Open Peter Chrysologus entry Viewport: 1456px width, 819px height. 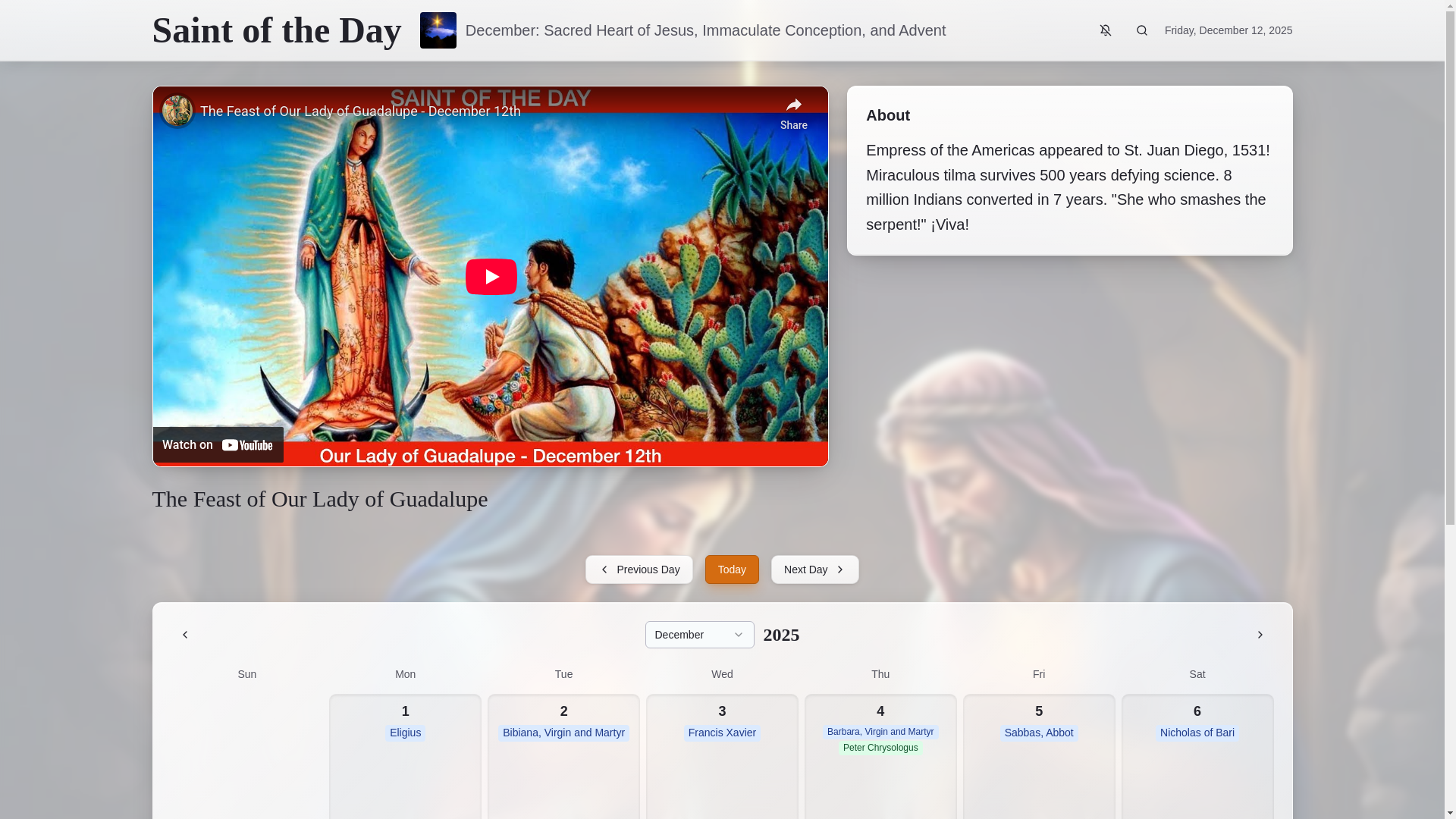[x=880, y=748]
